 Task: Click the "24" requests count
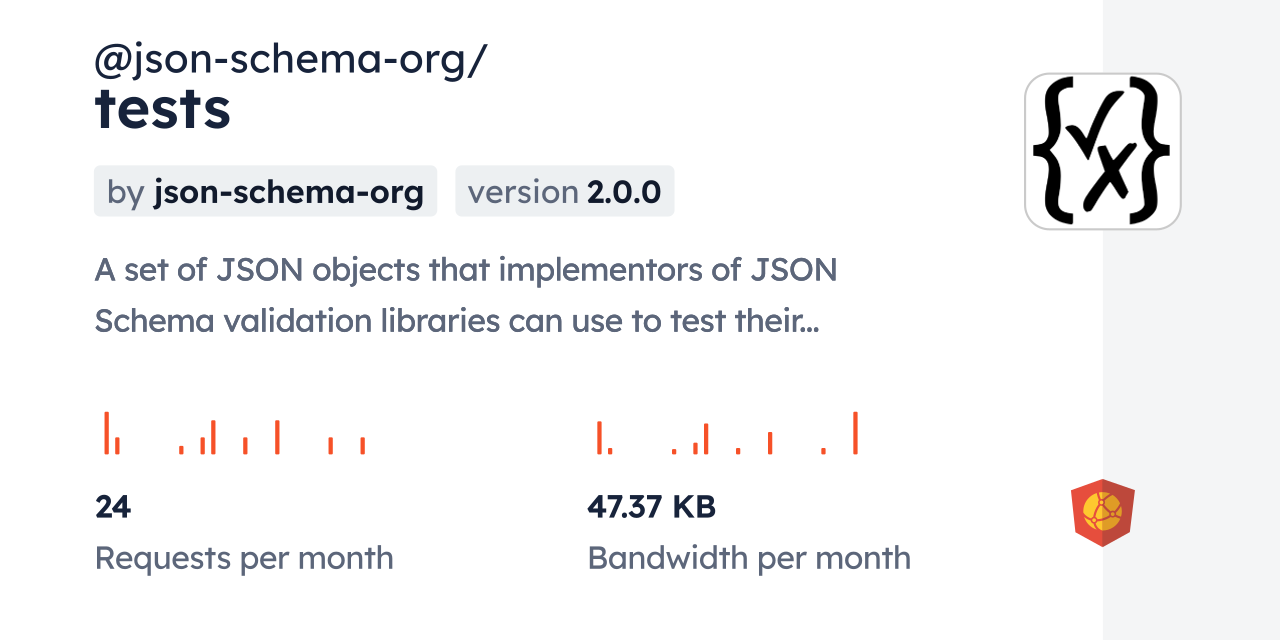(113, 507)
